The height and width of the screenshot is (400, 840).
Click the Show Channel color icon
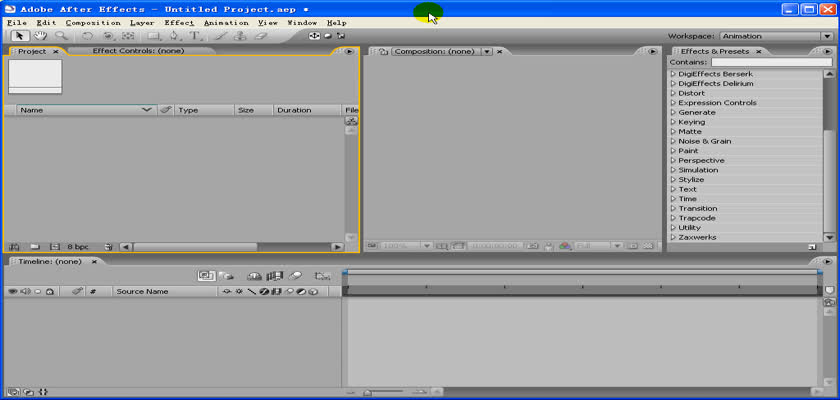click(565, 246)
